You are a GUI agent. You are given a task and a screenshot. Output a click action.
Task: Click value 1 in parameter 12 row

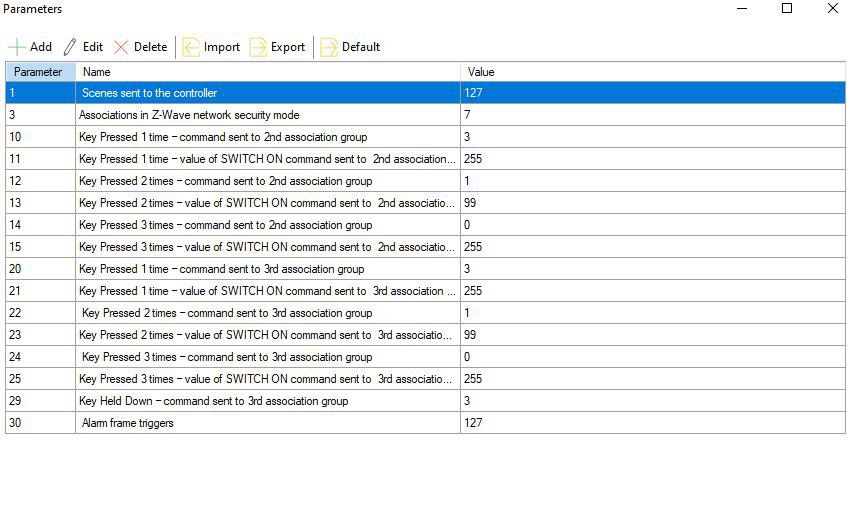pyautogui.click(x=467, y=181)
